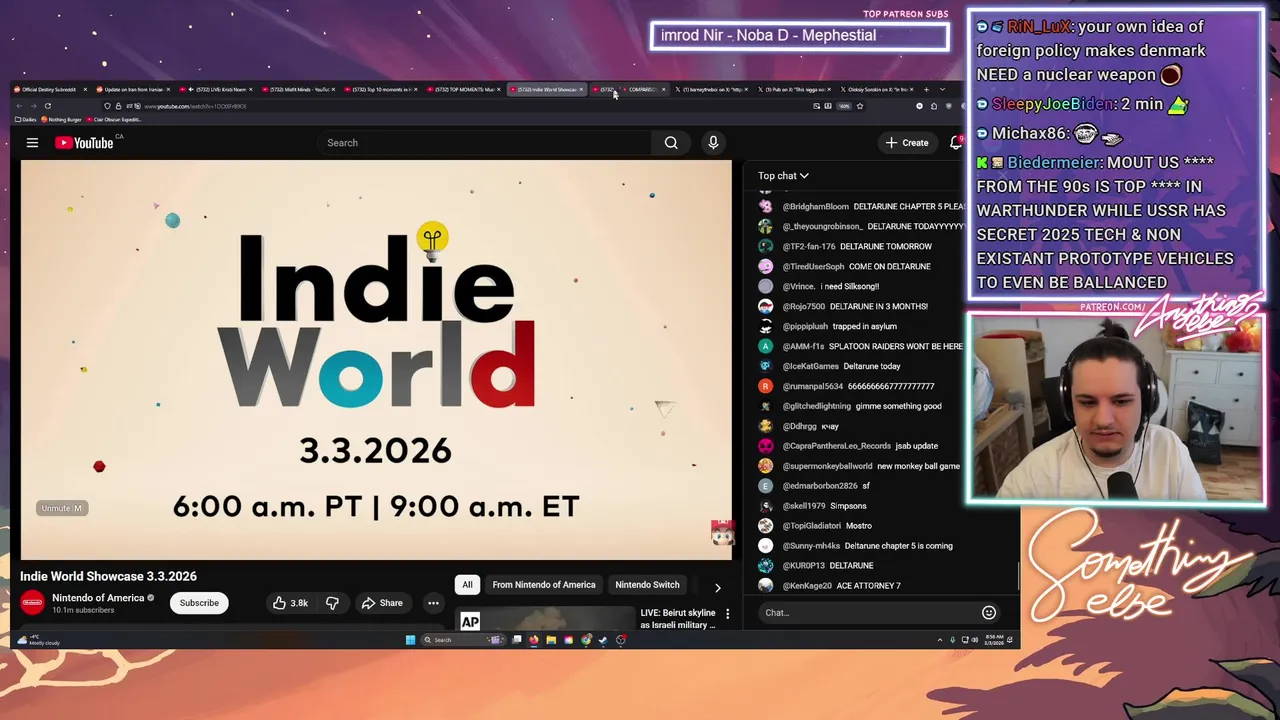
Task: Select the Nintendo Switch filter chip
Action: coord(647,585)
